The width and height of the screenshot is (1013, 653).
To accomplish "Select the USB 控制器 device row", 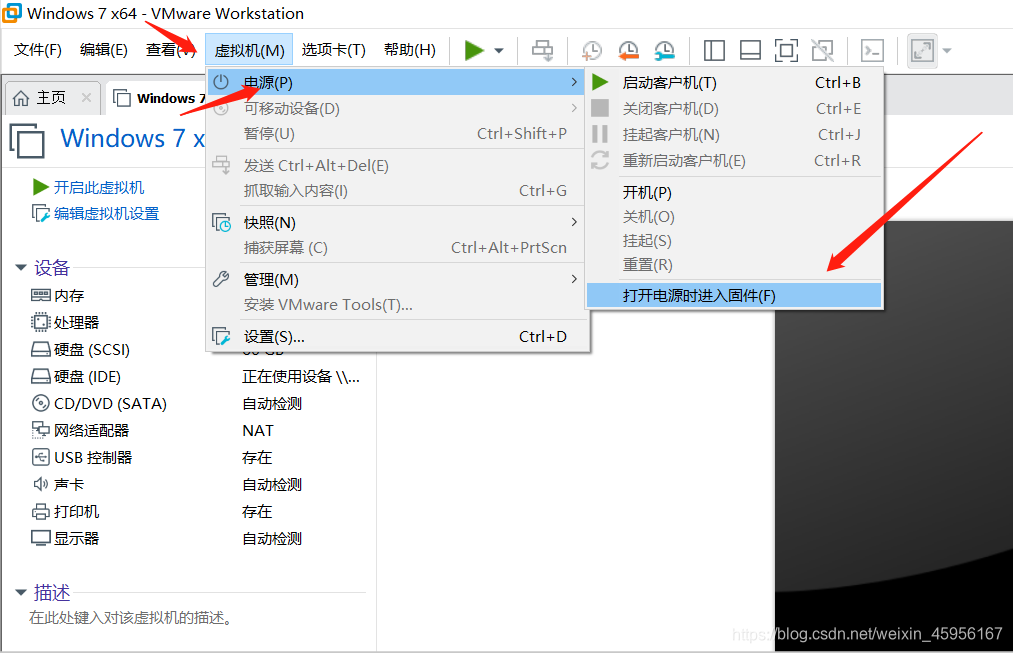I will click(81, 457).
